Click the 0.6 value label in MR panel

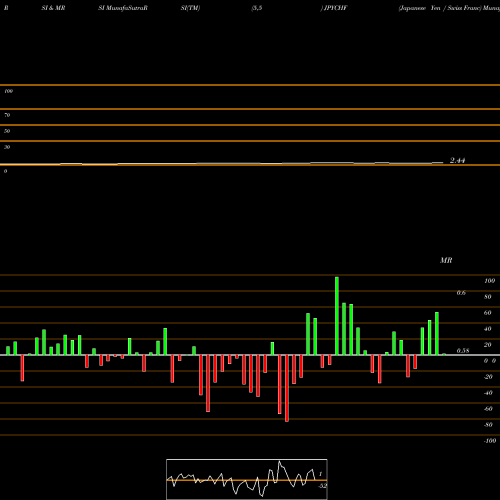click(461, 293)
